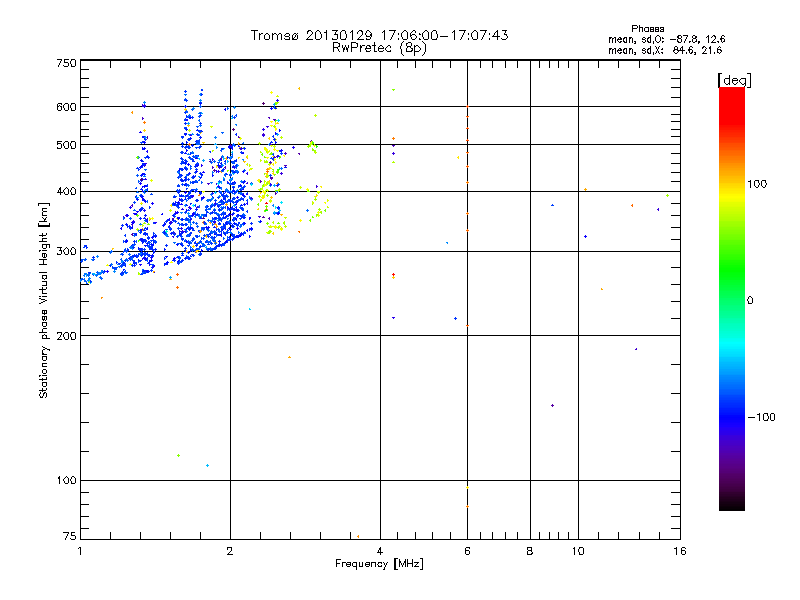
Task: Click the '600' y-axis tick label
Action: [x=66, y=107]
